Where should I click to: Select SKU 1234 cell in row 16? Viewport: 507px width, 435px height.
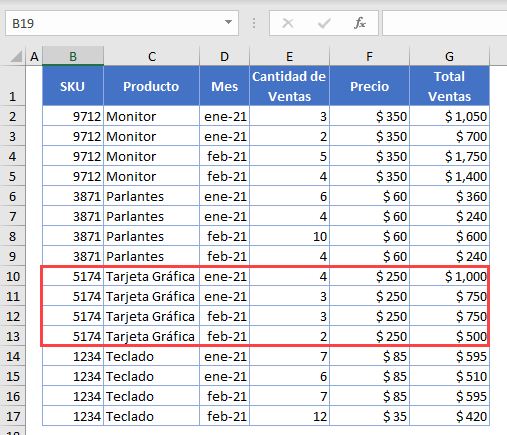73,396
